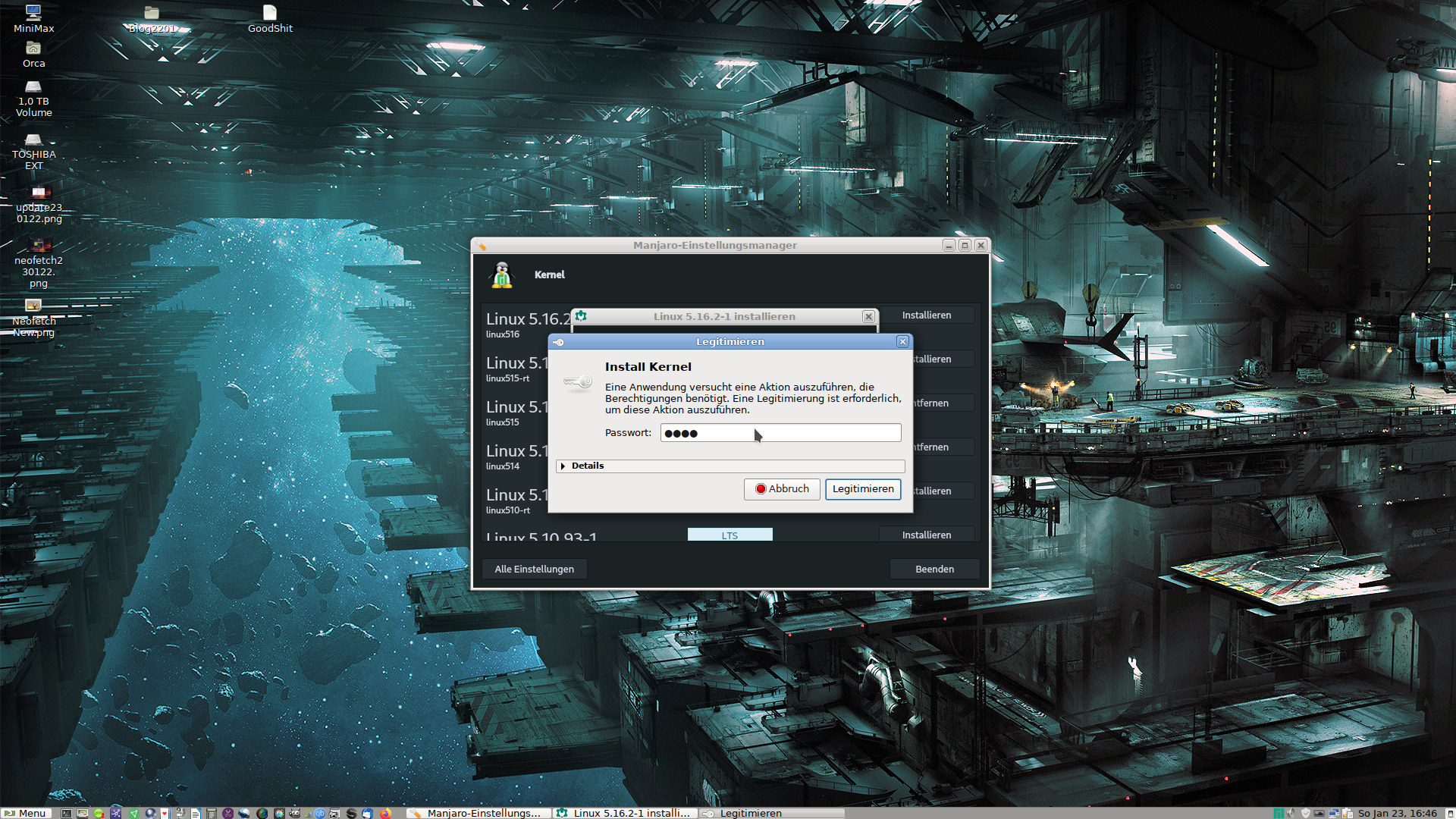
Task: Close the Legitimieren dialog
Action: click(x=902, y=342)
